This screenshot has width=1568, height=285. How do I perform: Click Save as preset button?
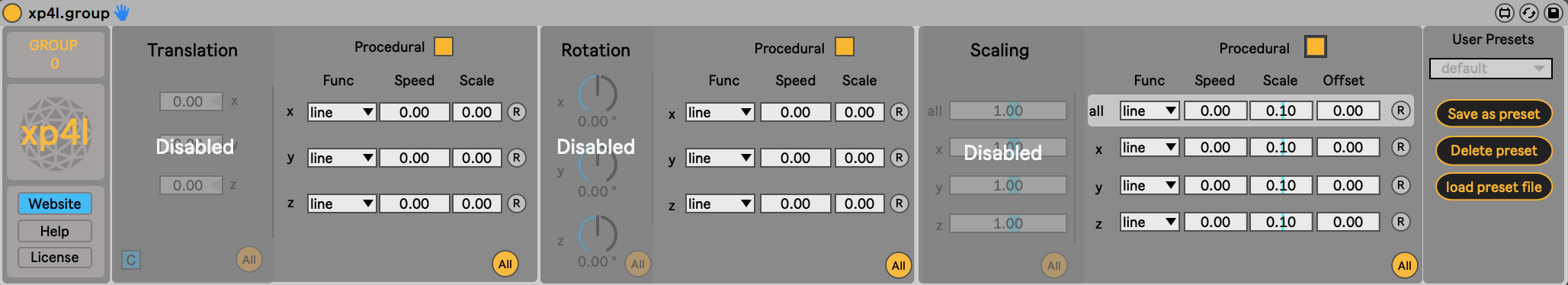(x=1494, y=114)
